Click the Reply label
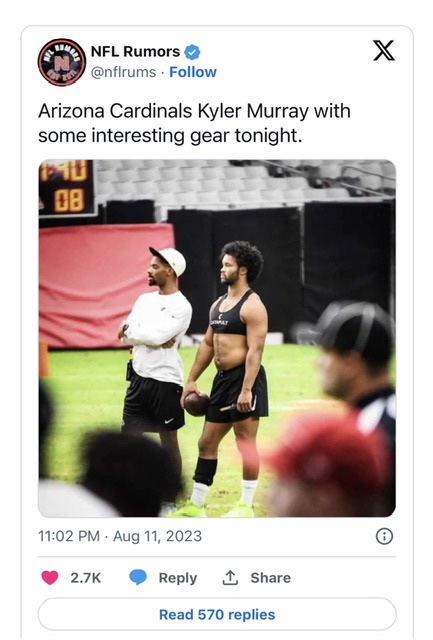 click(x=178, y=578)
